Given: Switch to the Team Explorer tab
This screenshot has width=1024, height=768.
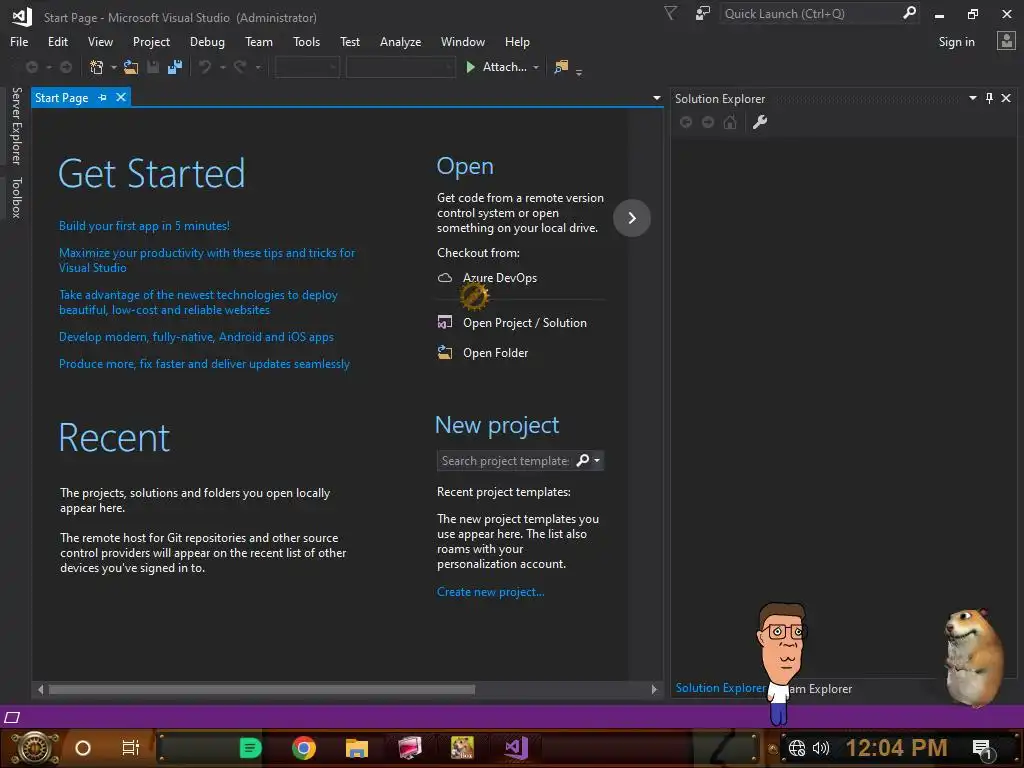Looking at the screenshot, I should click(x=822, y=688).
